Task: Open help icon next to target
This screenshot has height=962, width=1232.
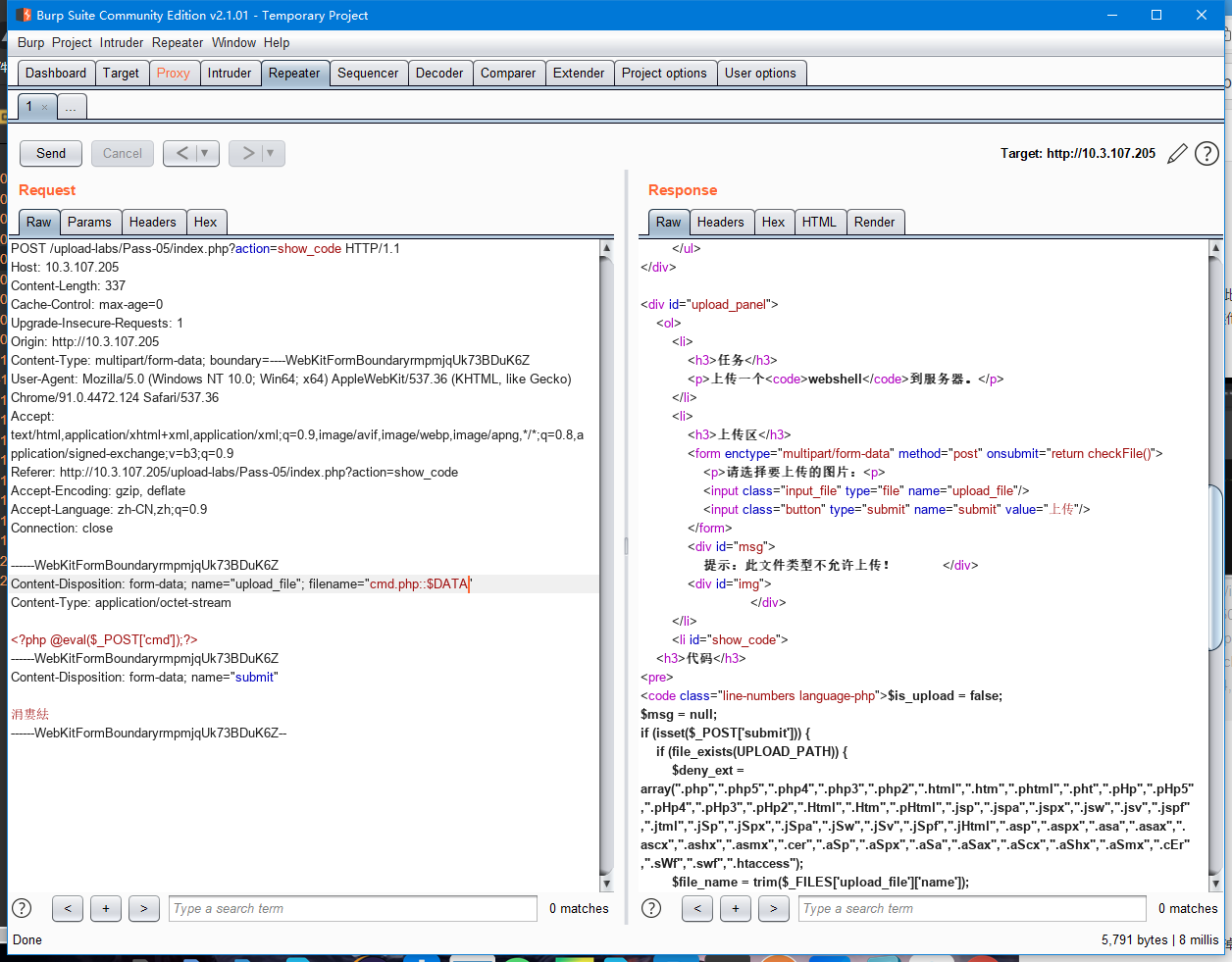Action: pyautogui.click(x=1206, y=153)
